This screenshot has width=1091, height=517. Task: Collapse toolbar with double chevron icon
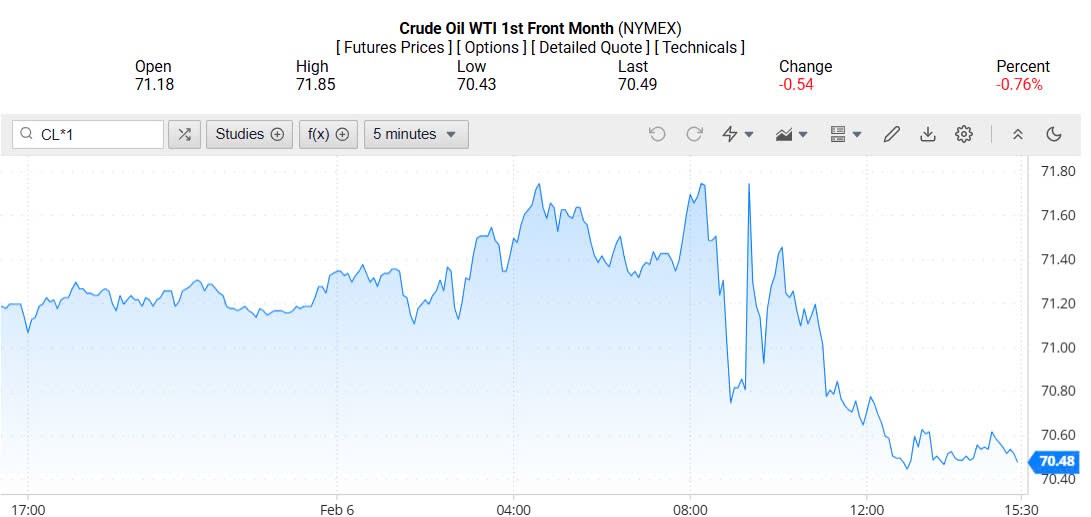tap(1018, 134)
